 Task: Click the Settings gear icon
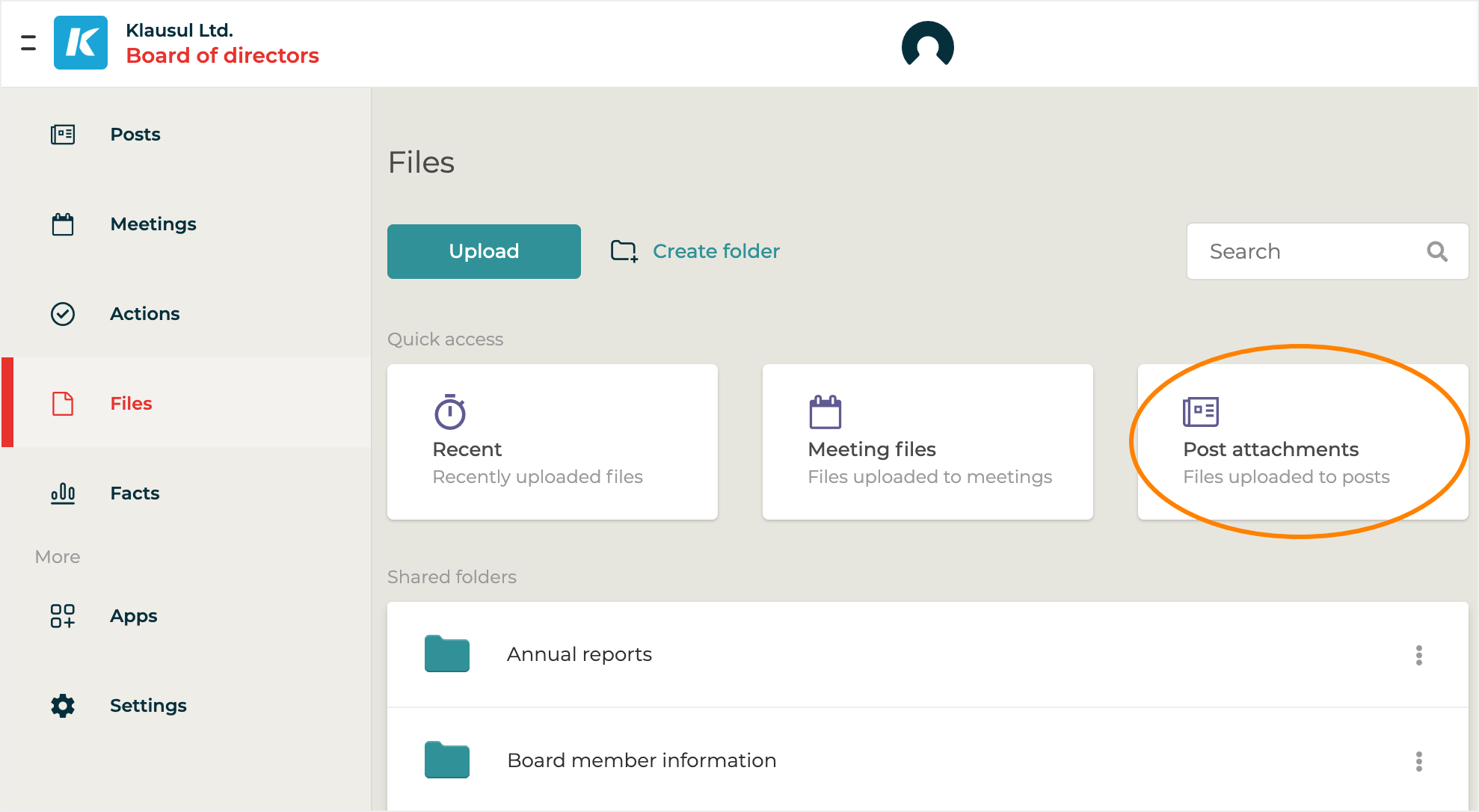point(63,706)
